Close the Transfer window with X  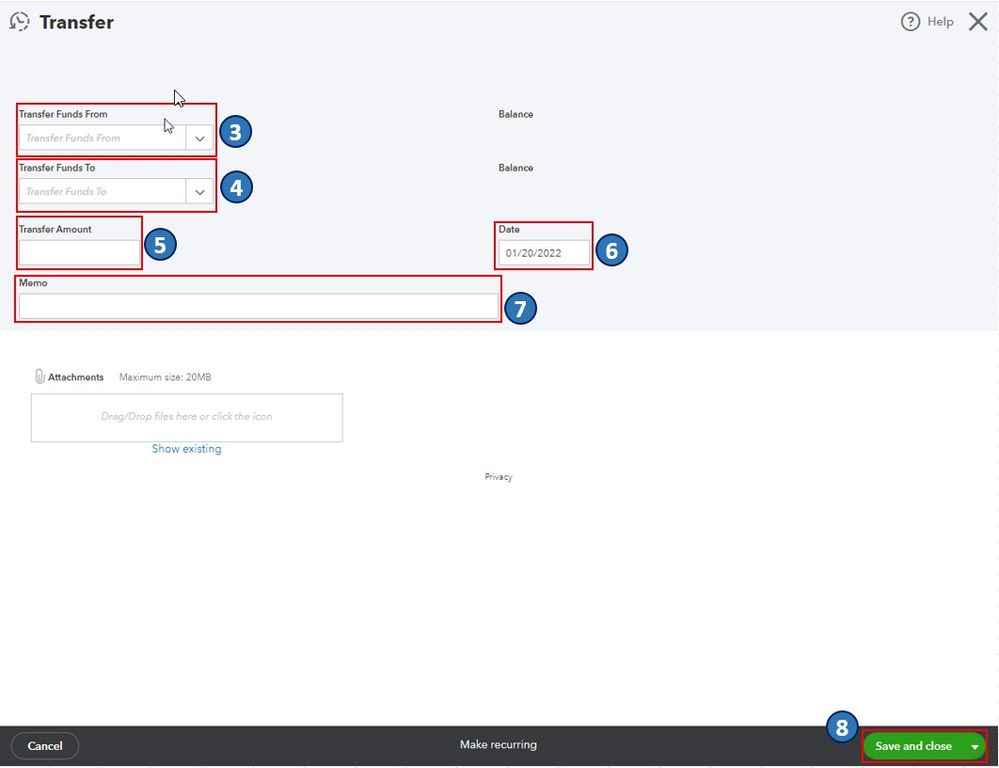[x=977, y=22]
